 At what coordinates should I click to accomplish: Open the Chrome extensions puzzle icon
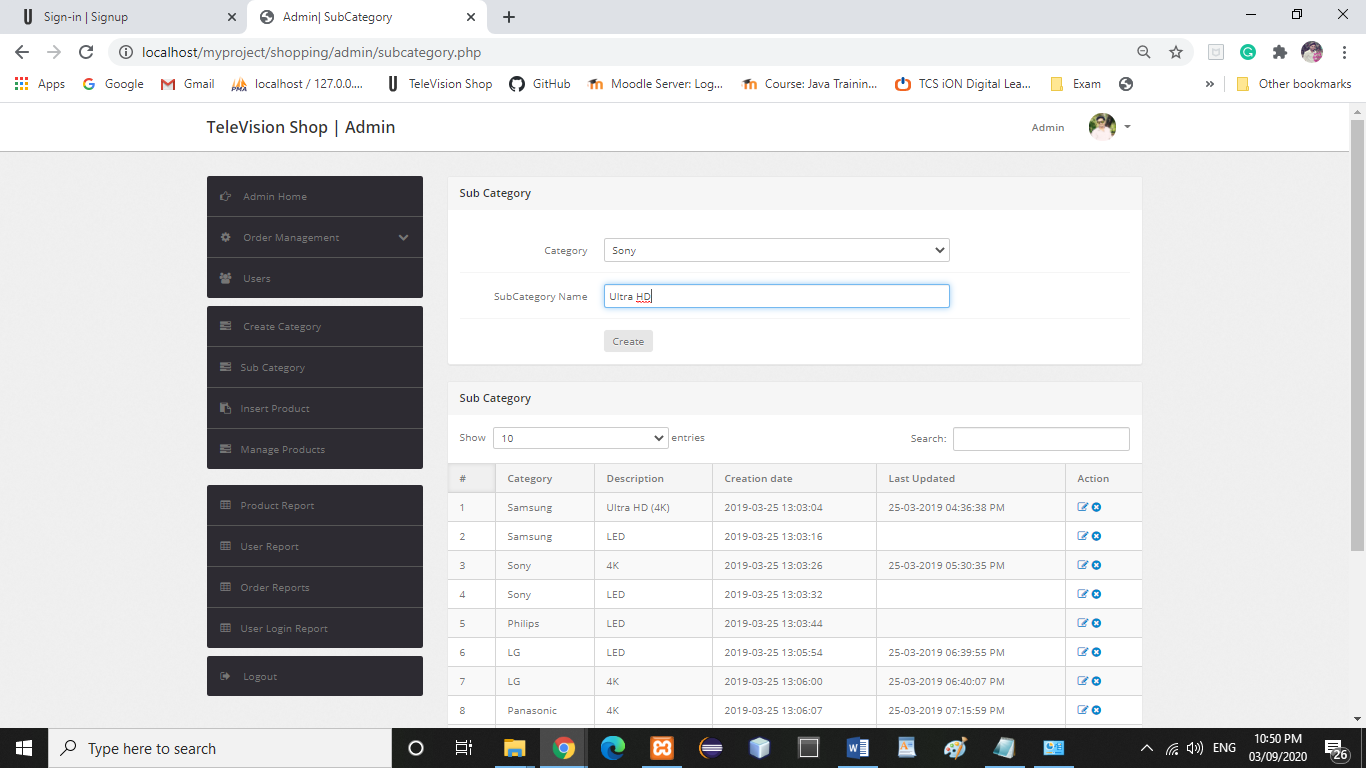pos(1279,52)
